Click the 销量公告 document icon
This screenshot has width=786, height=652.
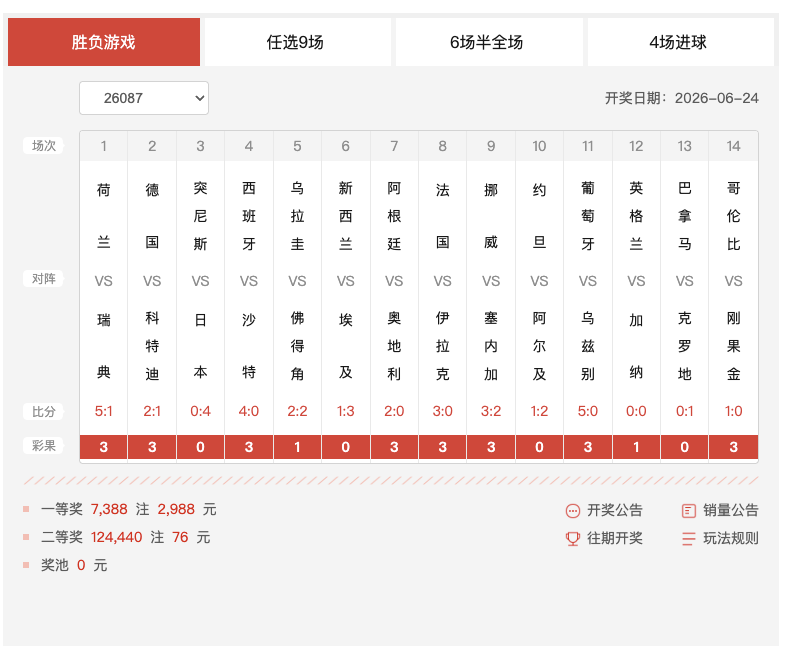pyautogui.click(x=689, y=511)
